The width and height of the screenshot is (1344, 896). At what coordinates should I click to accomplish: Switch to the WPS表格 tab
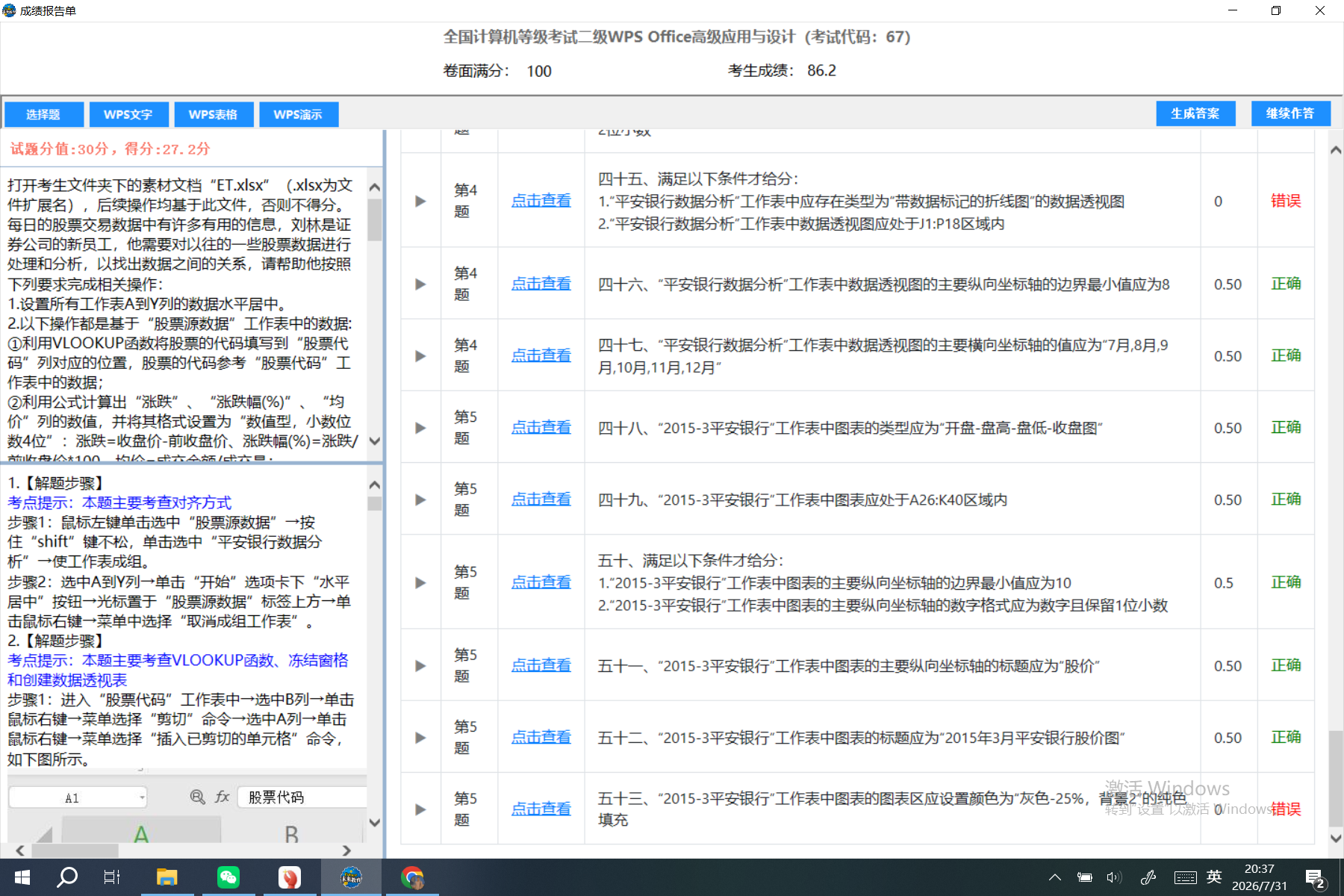point(214,114)
